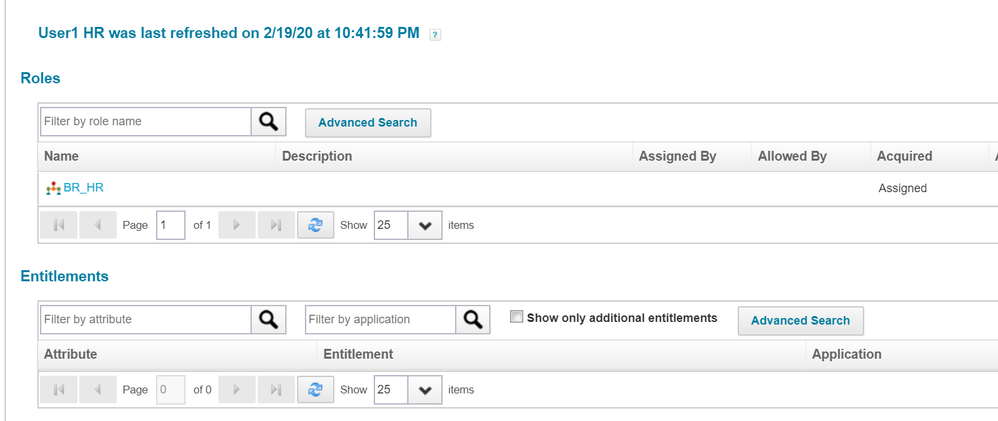Open Roles items-per-page dropdown
Viewport: 998px width, 421px height.
425,225
